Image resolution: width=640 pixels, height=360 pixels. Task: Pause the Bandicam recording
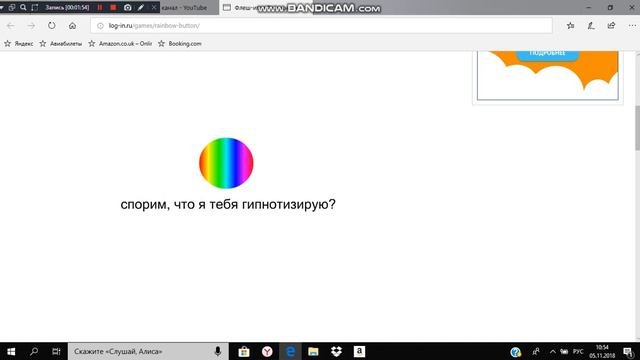tap(100, 7)
